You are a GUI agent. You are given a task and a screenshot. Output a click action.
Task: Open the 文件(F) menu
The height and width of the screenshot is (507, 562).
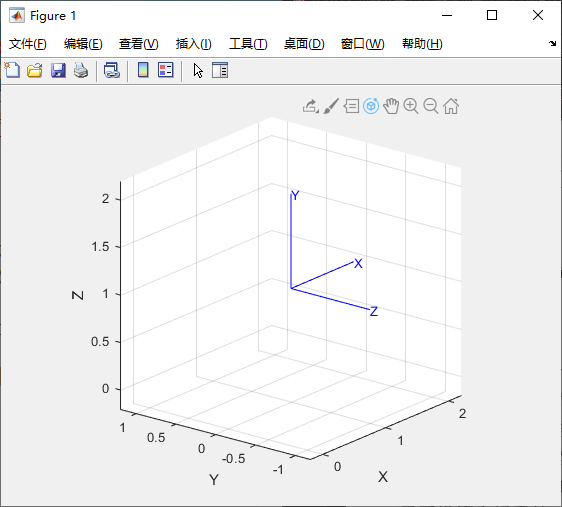[28, 44]
